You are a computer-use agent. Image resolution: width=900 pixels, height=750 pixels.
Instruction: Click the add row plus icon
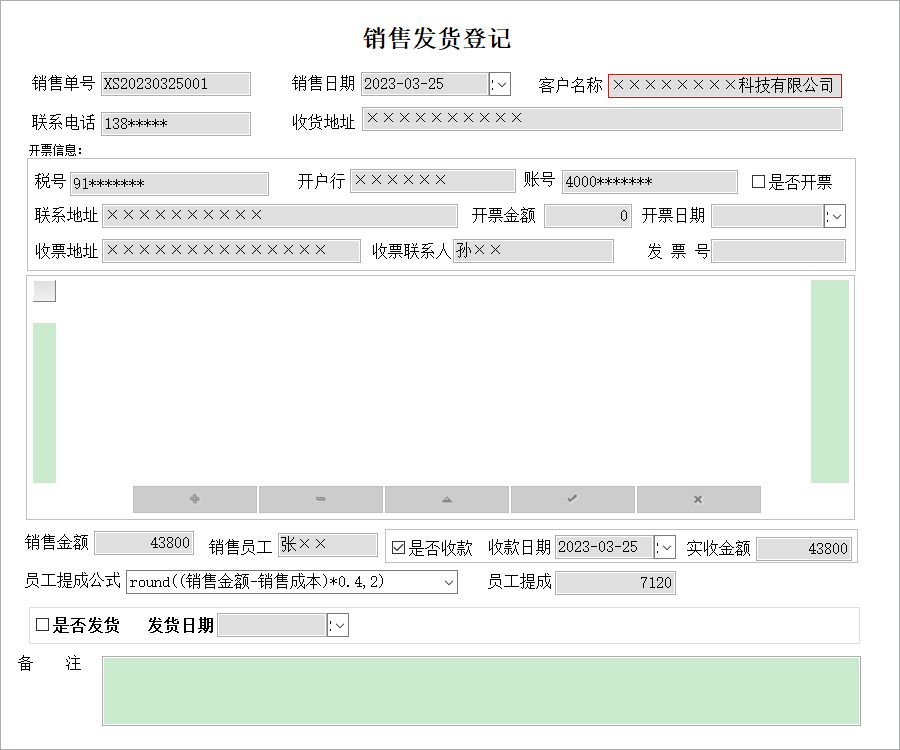[x=195, y=499]
